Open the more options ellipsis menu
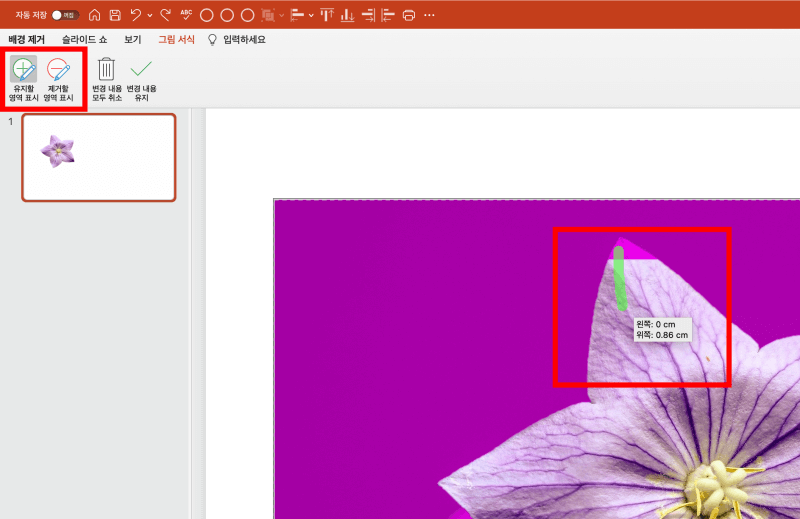Screen dimensions: 800x519 tap(430, 15)
